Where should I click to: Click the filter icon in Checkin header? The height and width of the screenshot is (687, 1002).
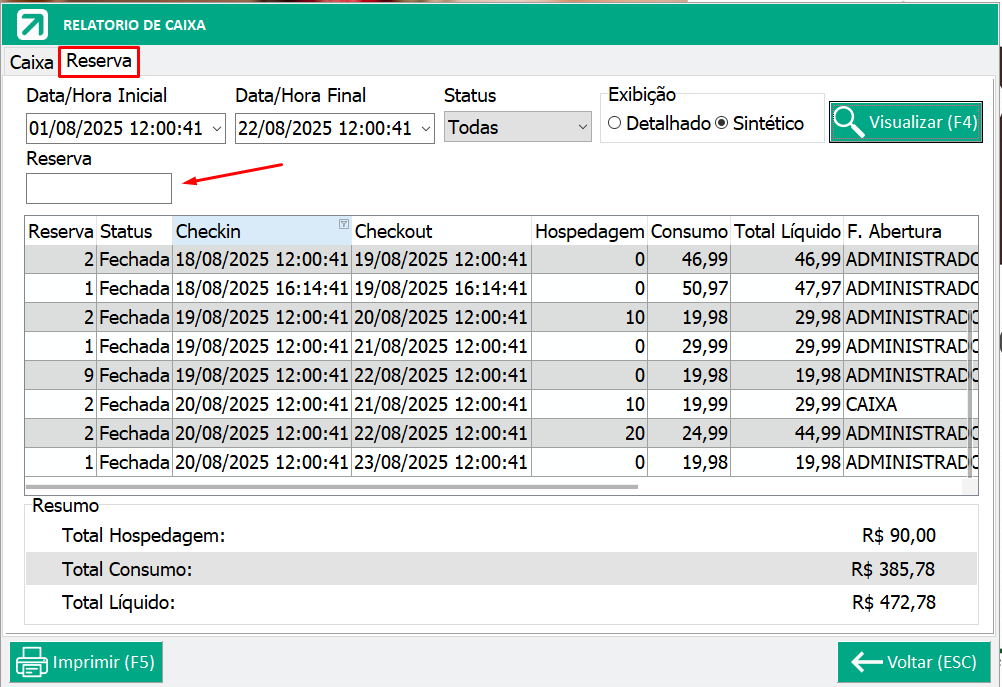(343, 224)
